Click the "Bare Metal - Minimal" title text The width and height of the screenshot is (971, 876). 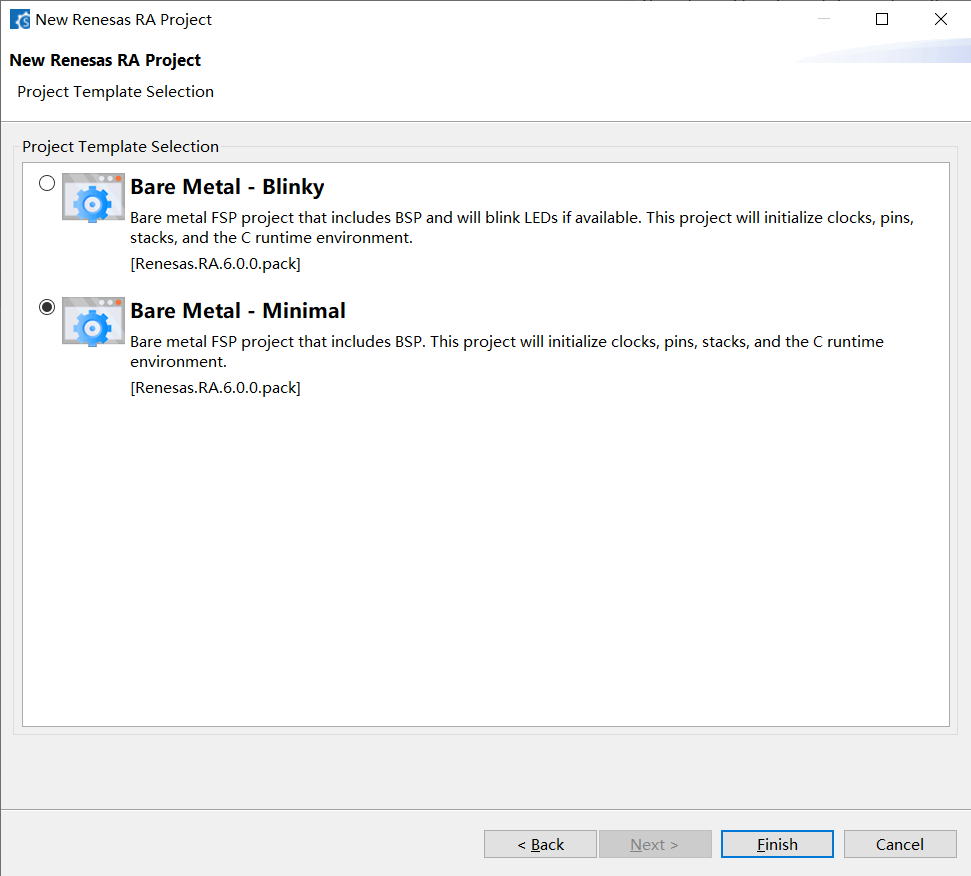238,311
